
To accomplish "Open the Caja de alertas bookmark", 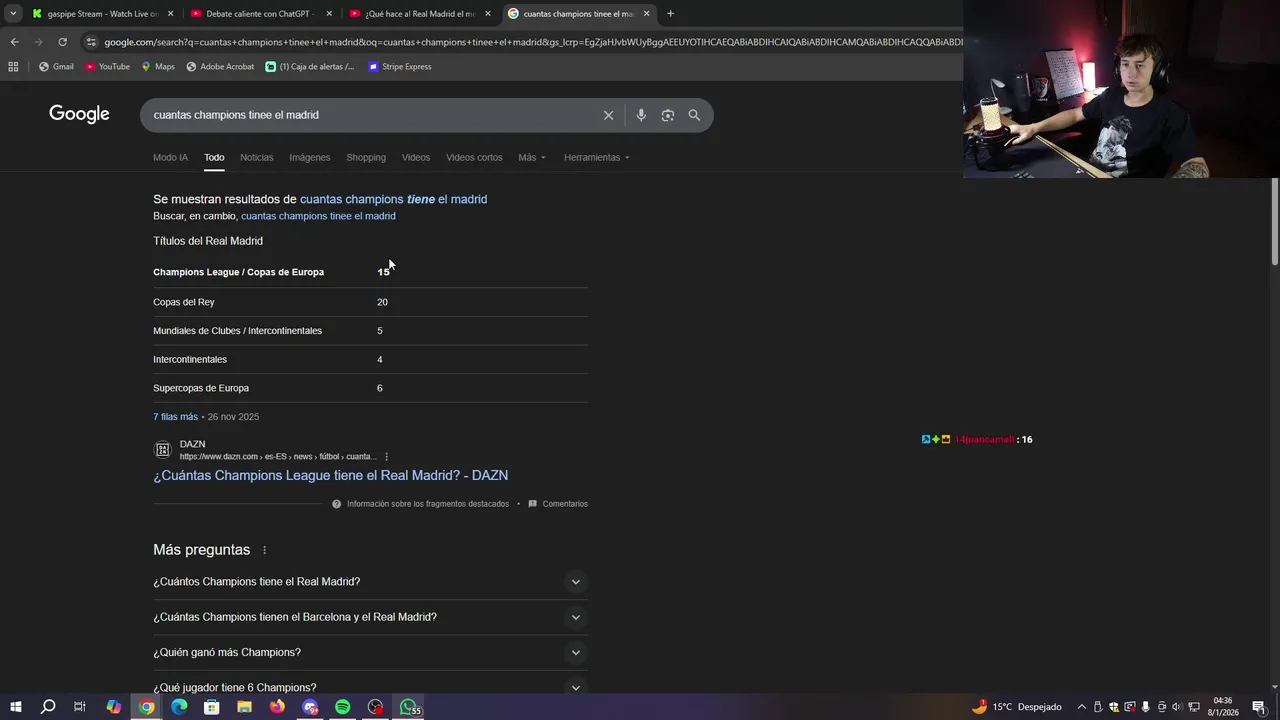I will (x=310, y=67).
